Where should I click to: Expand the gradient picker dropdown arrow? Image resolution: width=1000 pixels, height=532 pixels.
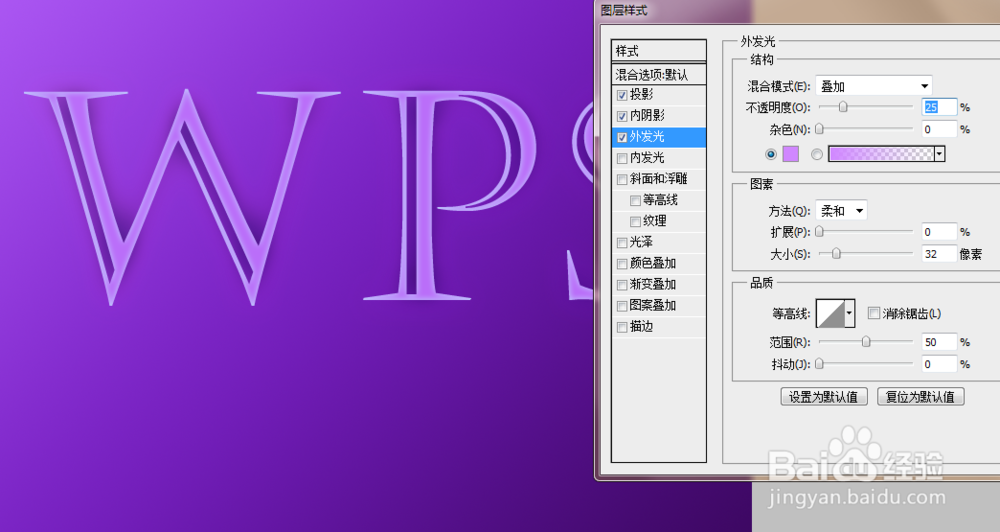939,154
